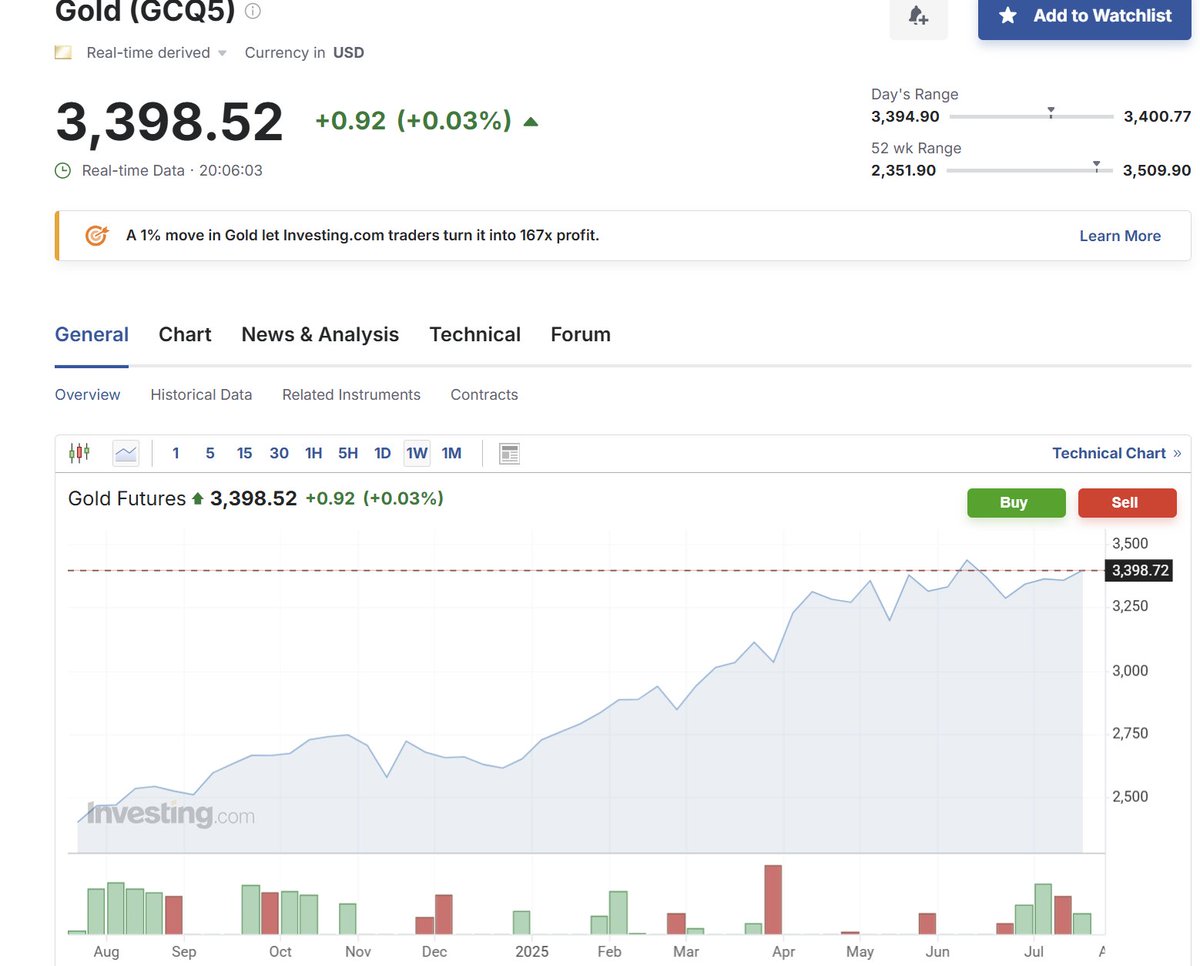Switch to the Chart tab
Image resolution: width=1200 pixels, height=966 pixels.
(x=185, y=335)
